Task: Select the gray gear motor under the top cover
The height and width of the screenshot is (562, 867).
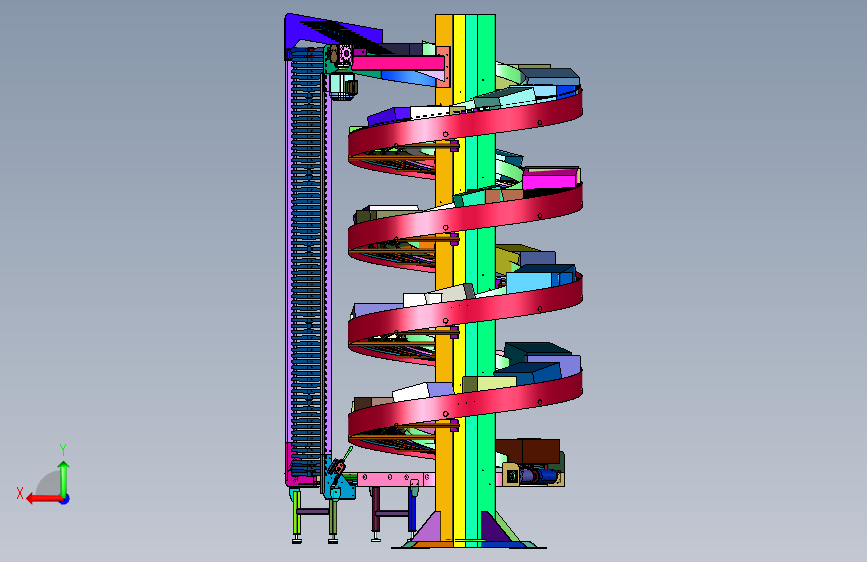Action: tap(343, 87)
